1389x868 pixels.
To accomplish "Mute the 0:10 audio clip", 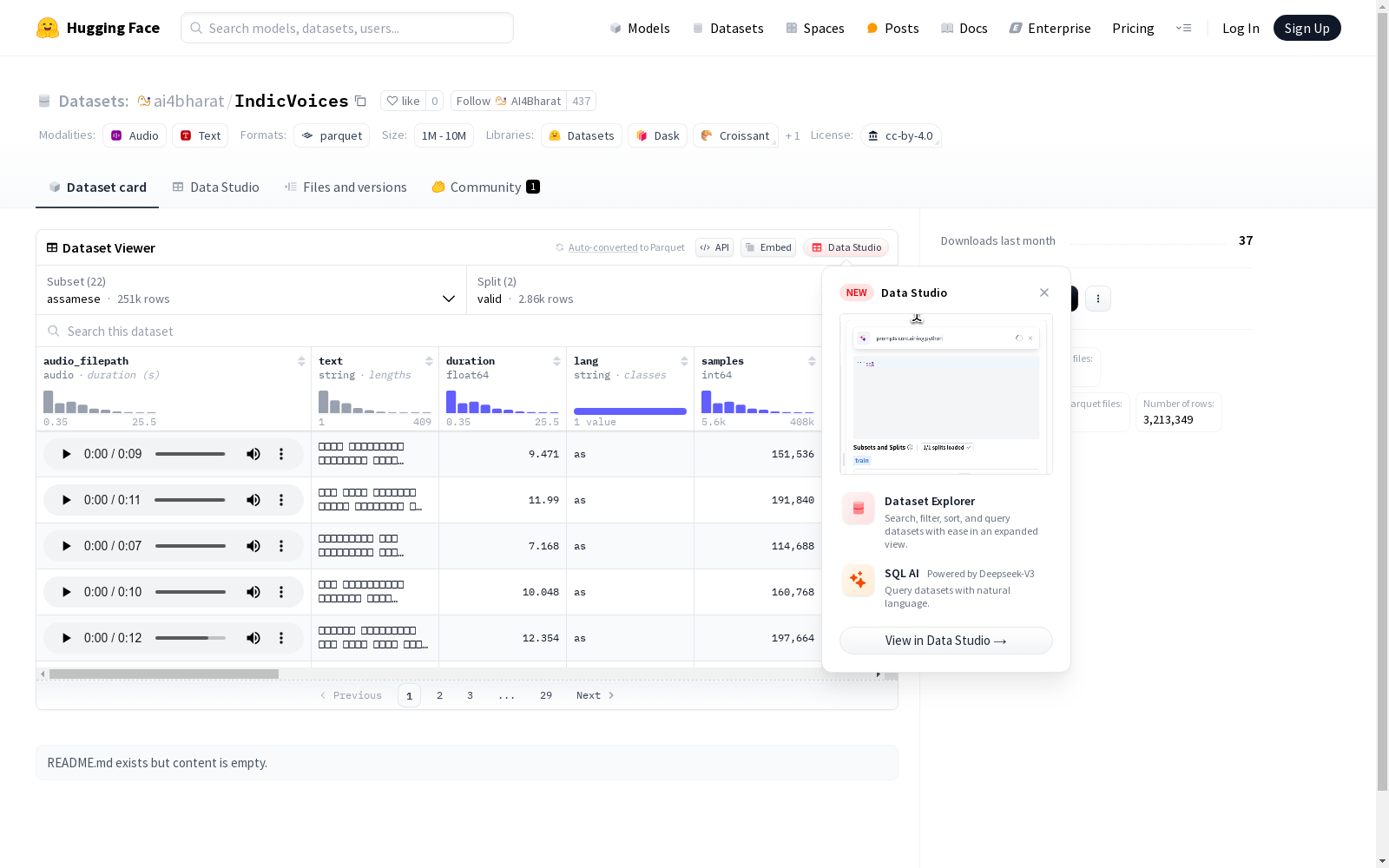I will tap(253, 592).
